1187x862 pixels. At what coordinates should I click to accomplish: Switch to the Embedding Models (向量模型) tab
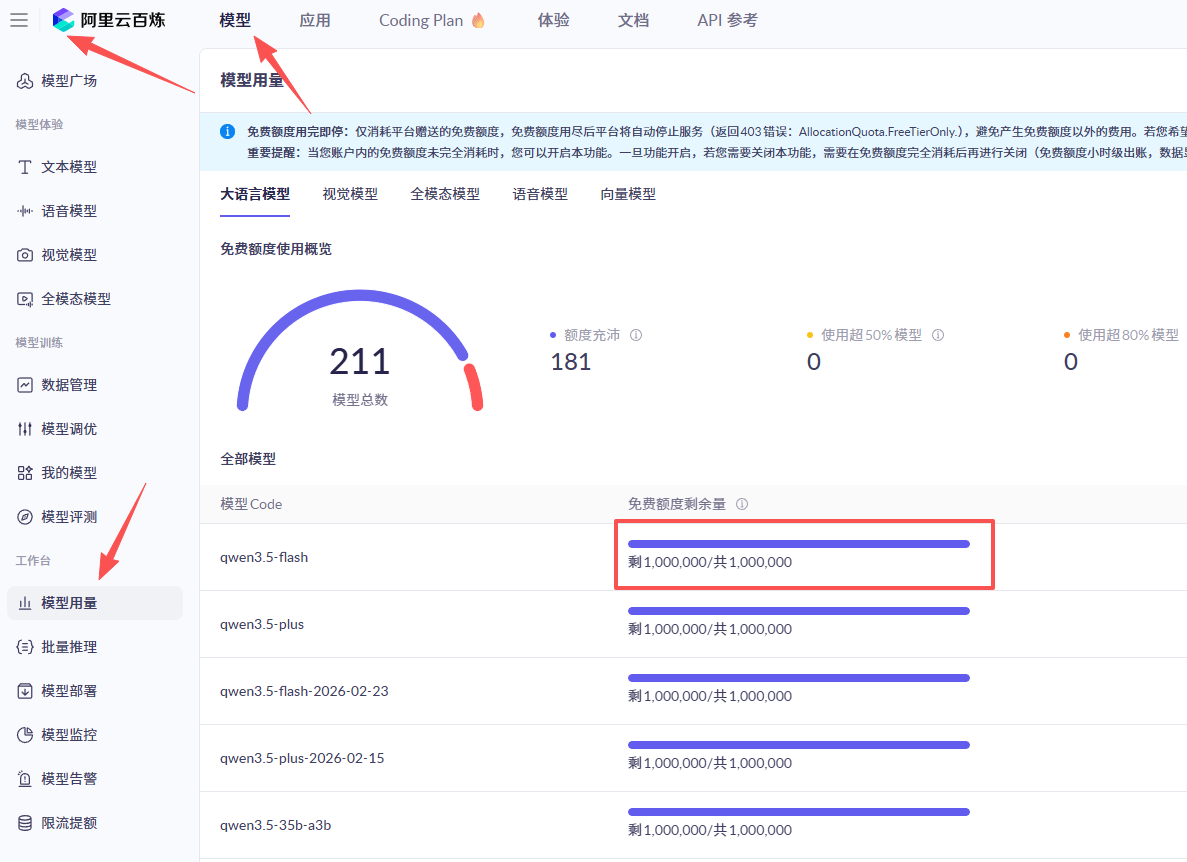pos(628,194)
